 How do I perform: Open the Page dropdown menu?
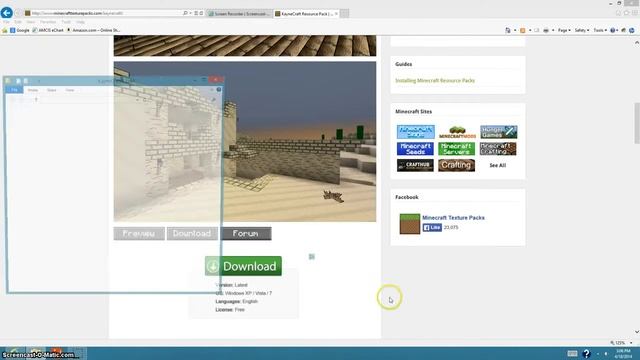564,30
